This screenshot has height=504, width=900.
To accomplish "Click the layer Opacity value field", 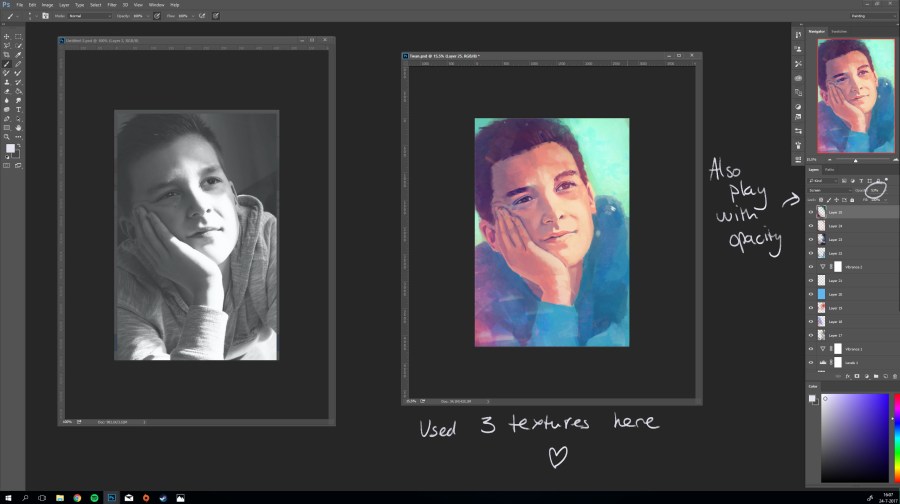I will tap(875, 189).
